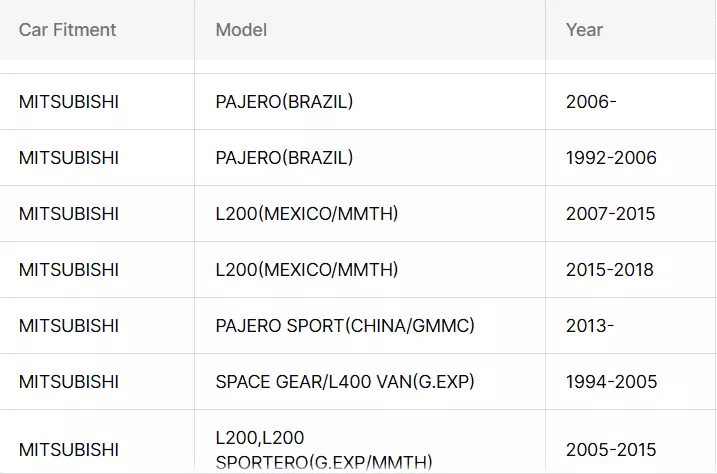Click the Car Fitment column header
Viewport: 717px width, 474px height.
68,30
